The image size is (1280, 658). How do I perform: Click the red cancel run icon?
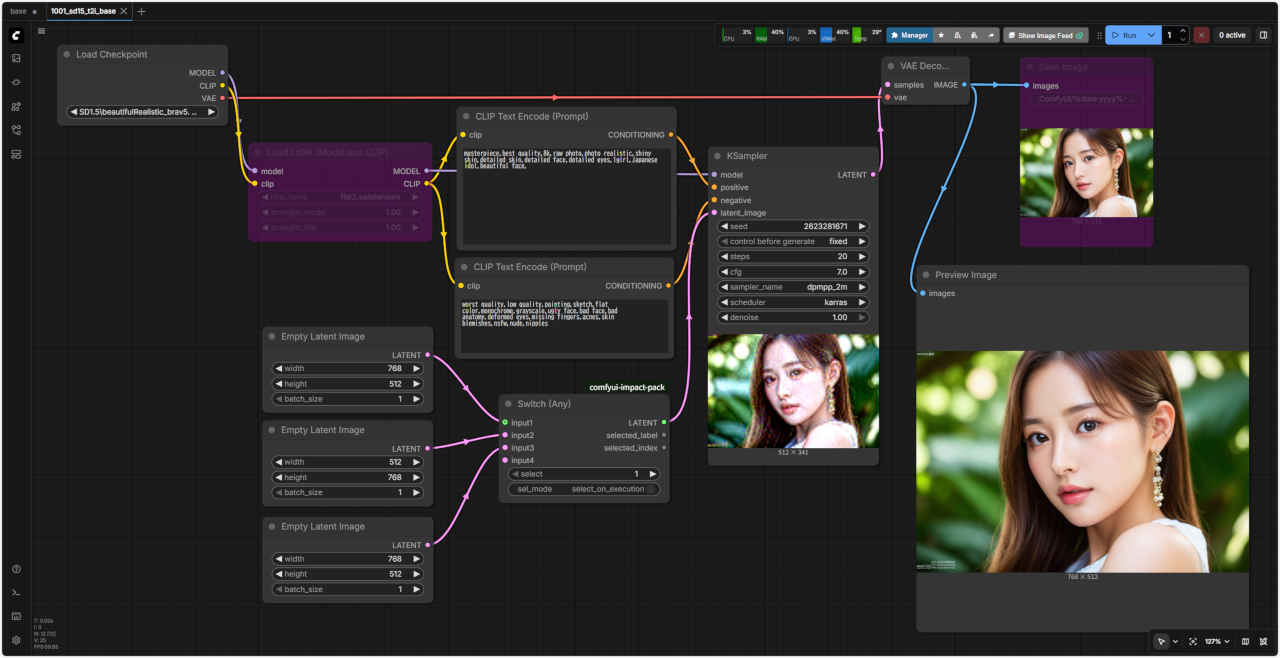1201,35
